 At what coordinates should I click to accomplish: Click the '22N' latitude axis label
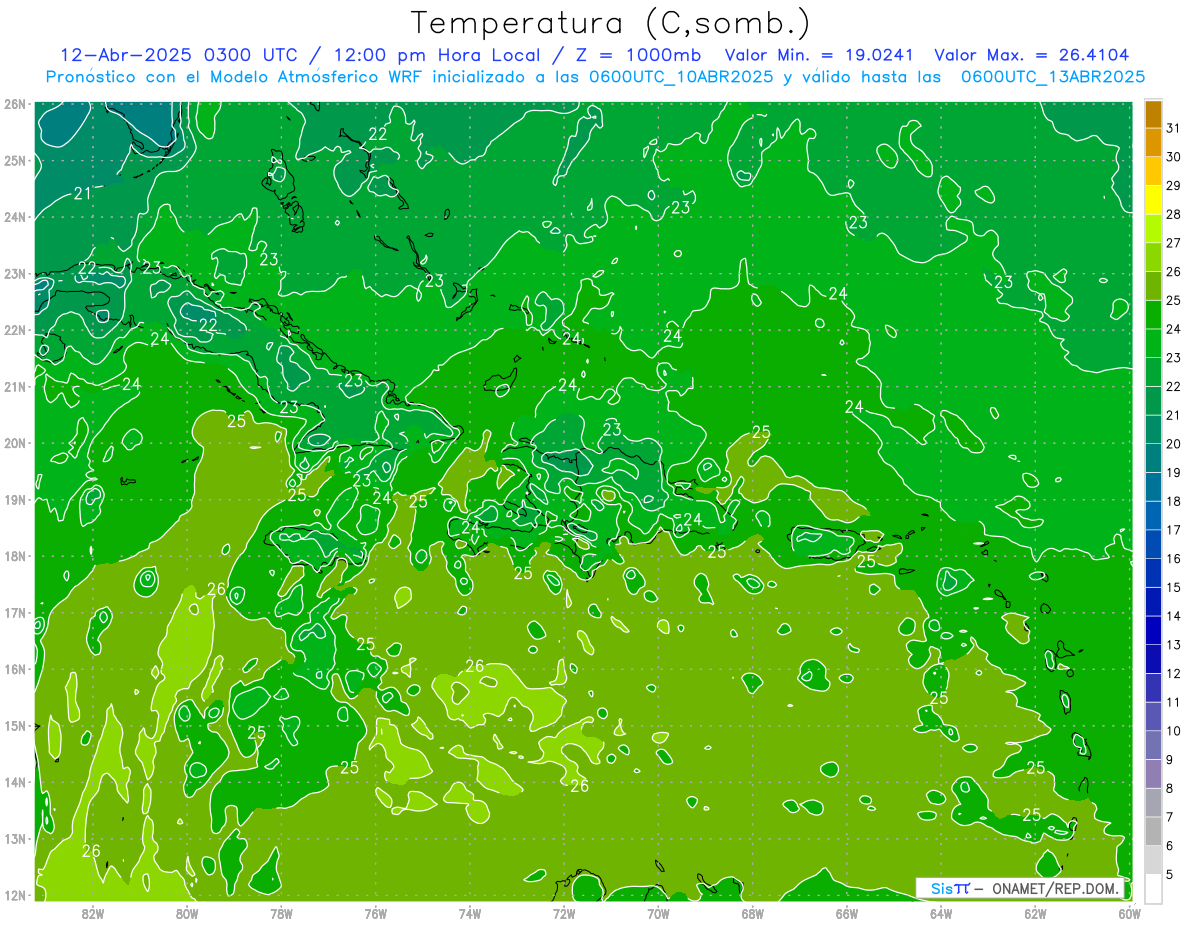(x=15, y=330)
